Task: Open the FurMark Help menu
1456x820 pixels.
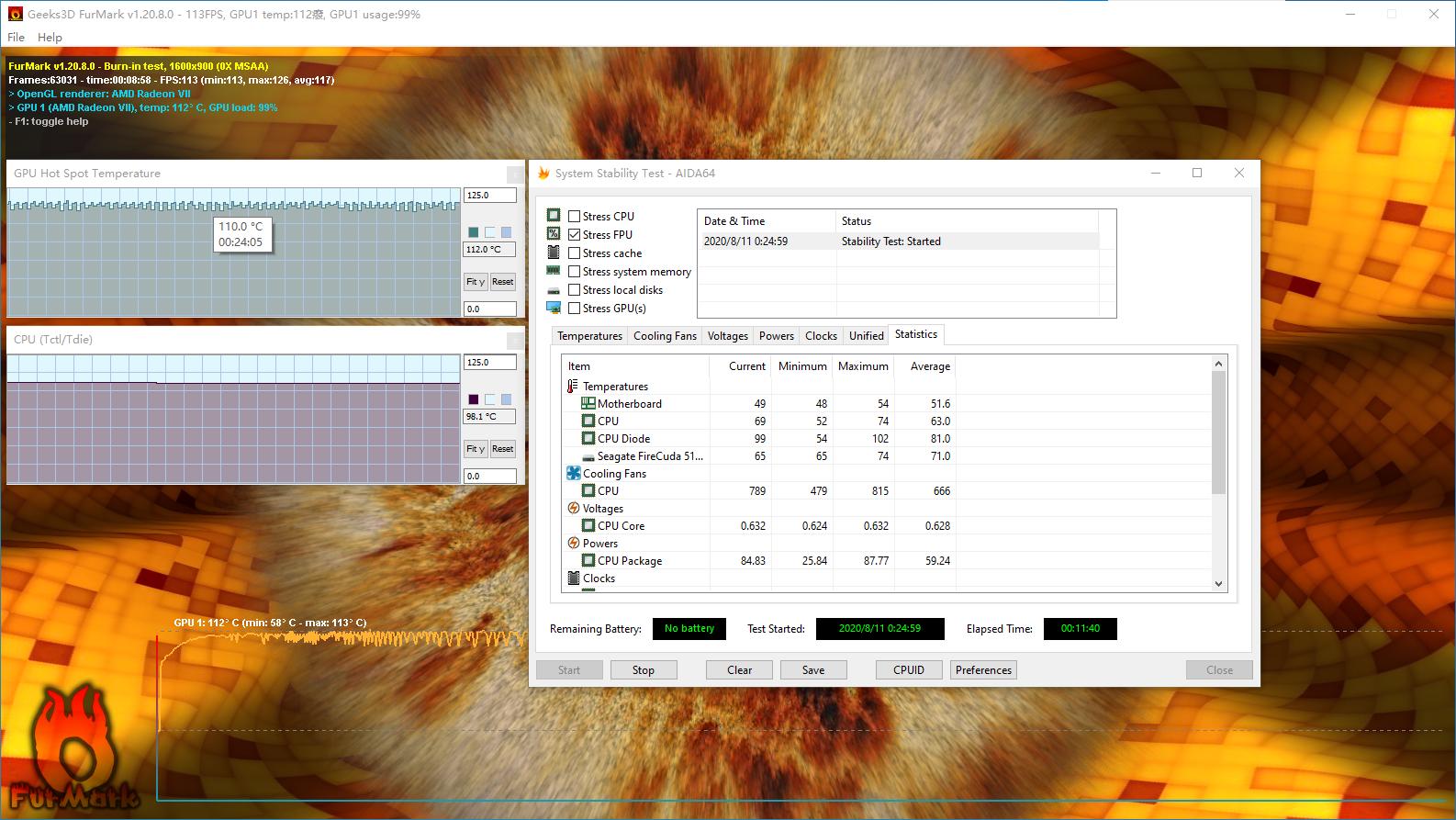Action: coord(50,38)
